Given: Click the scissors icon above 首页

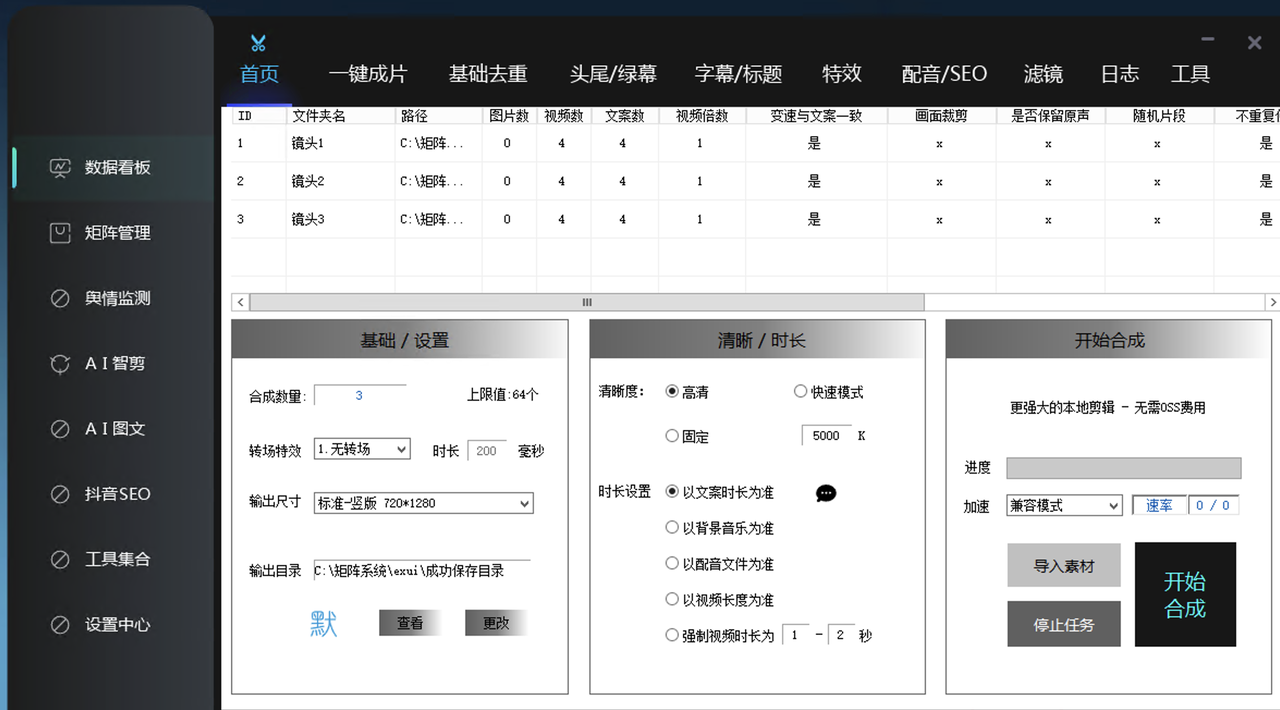Looking at the screenshot, I should tap(259, 43).
